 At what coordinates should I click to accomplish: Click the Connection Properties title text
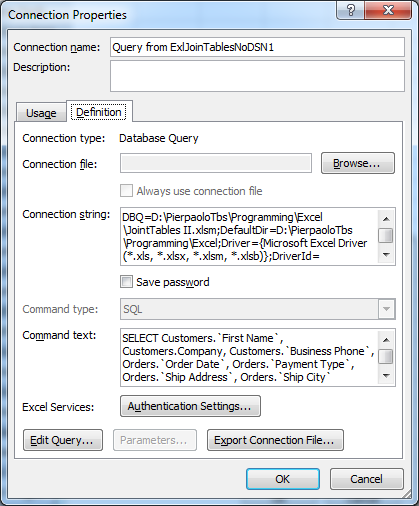click(x=67, y=15)
